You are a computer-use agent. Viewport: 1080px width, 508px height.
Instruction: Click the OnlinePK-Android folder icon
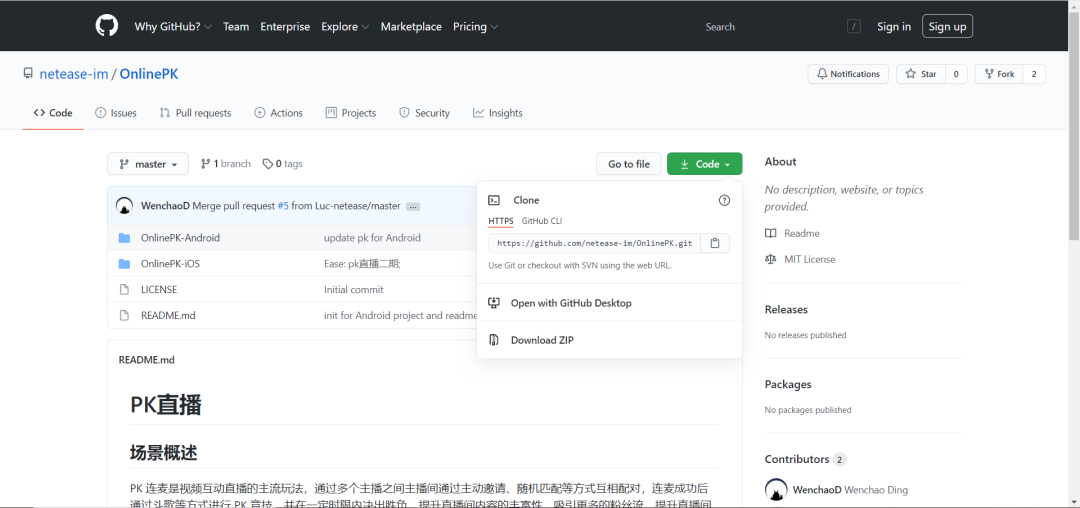(x=124, y=237)
